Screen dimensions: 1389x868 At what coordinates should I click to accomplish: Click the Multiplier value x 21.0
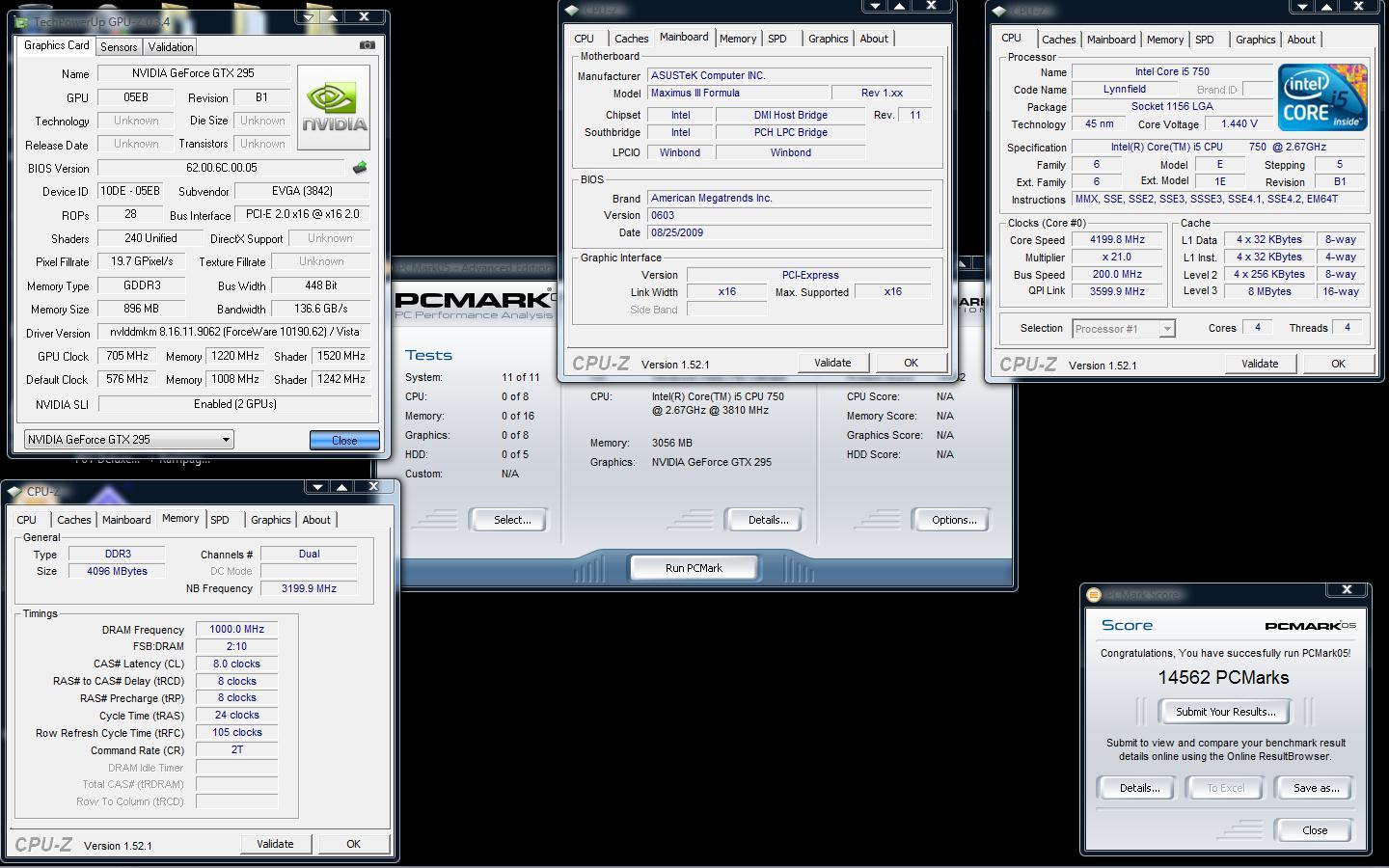(1117, 258)
